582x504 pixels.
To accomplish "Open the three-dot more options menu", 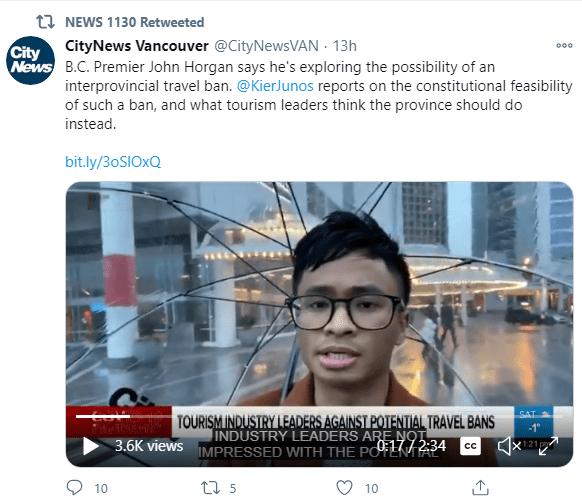I will [x=564, y=46].
